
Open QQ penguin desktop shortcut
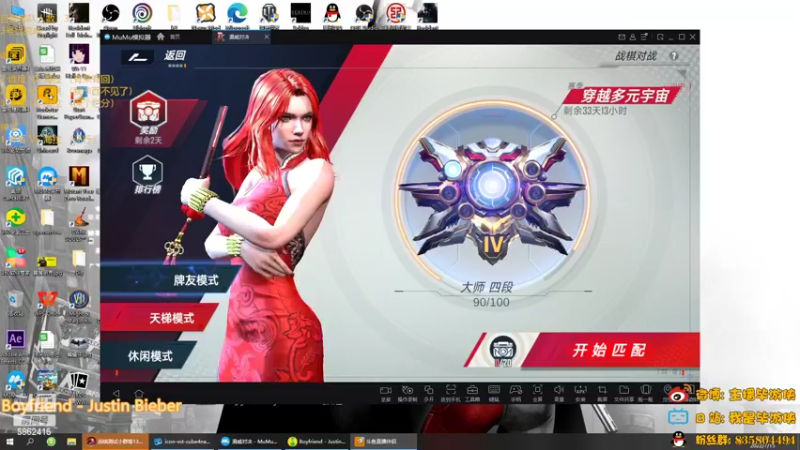click(x=332, y=15)
